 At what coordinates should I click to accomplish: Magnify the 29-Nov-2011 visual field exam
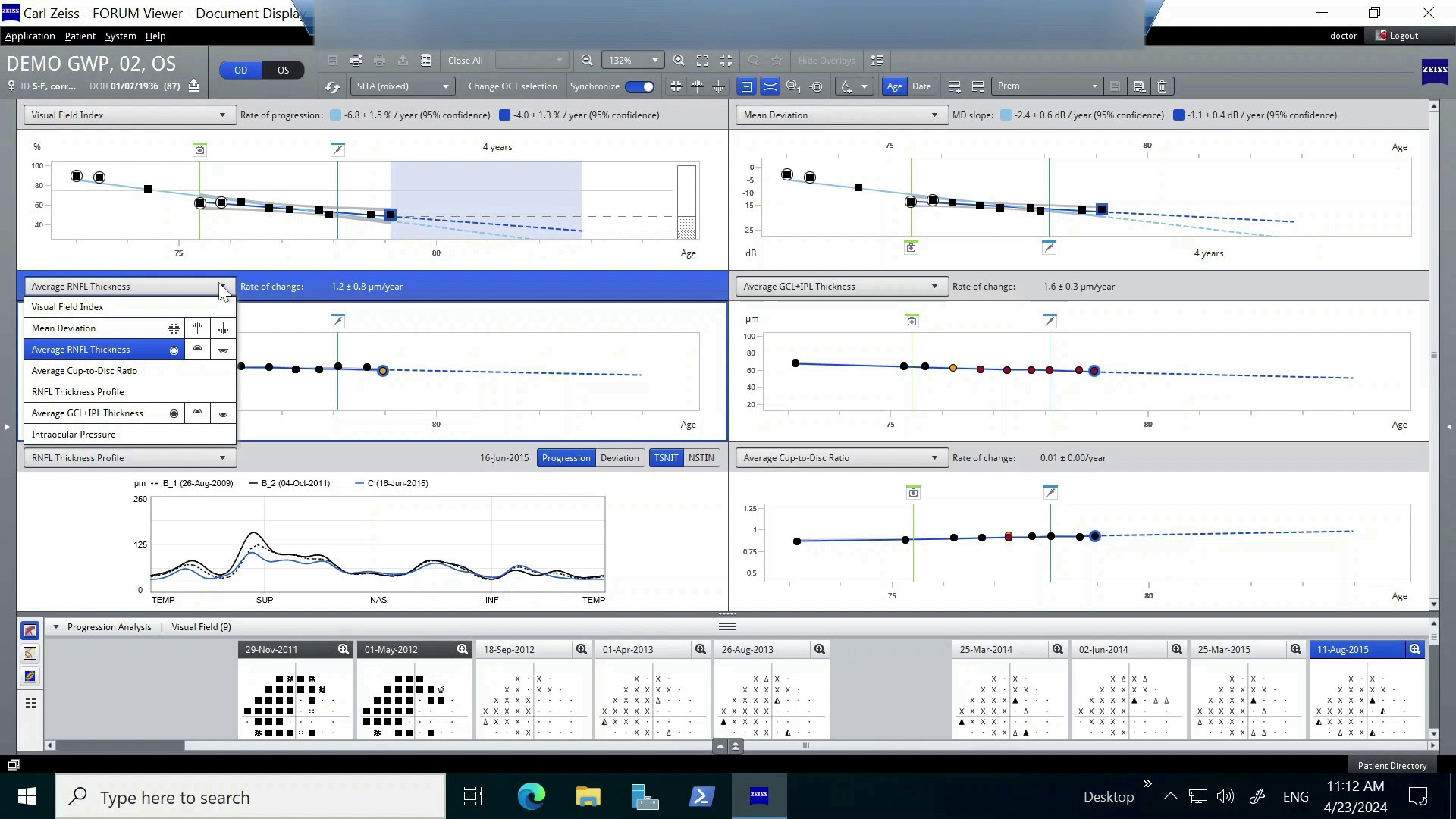click(344, 650)
